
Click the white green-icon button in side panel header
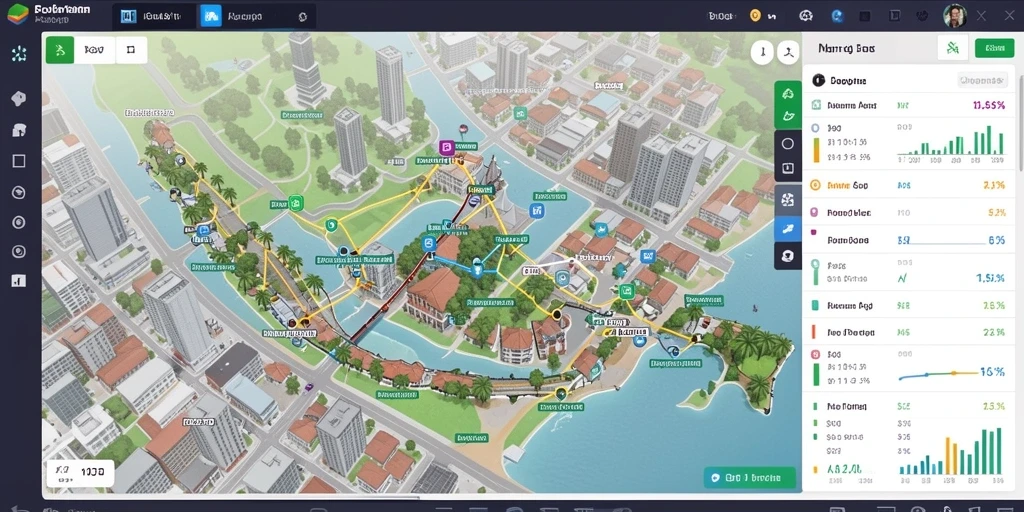point(953,48)
